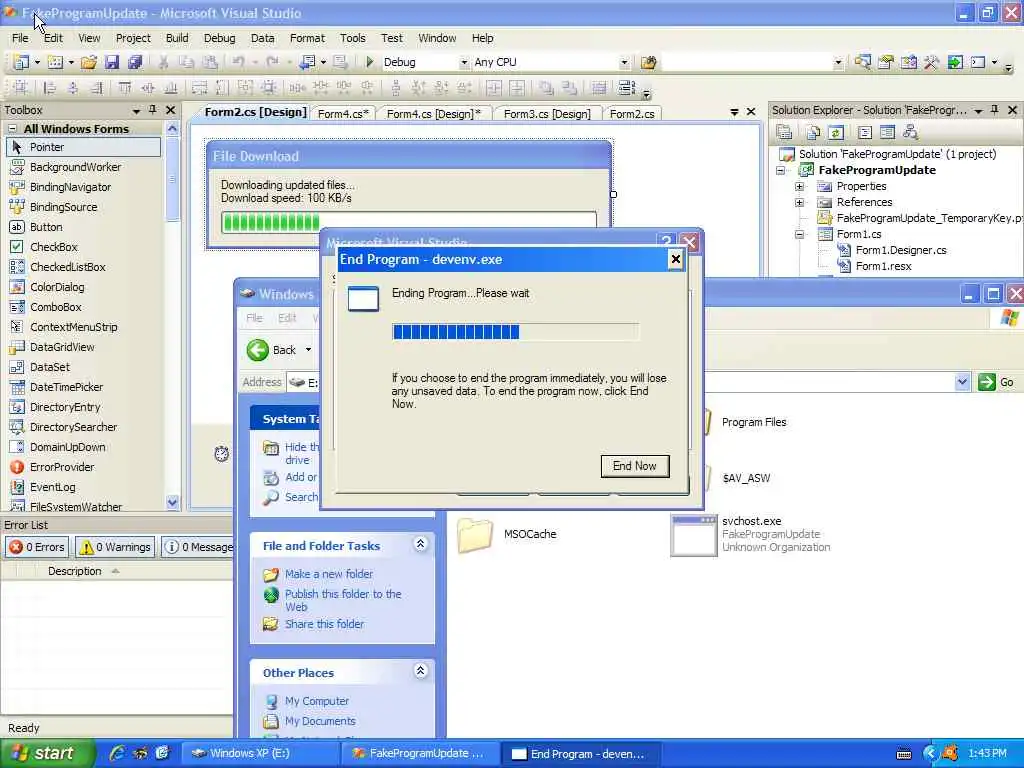Open the Debug menu
Screen dimensions: 1024x768
tap(219, 38)
